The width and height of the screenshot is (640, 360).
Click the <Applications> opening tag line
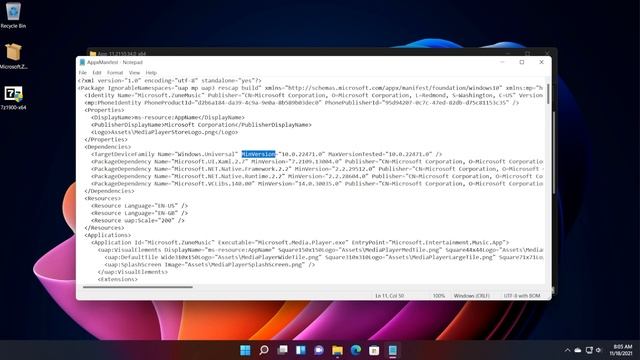[x=108, y=235]
